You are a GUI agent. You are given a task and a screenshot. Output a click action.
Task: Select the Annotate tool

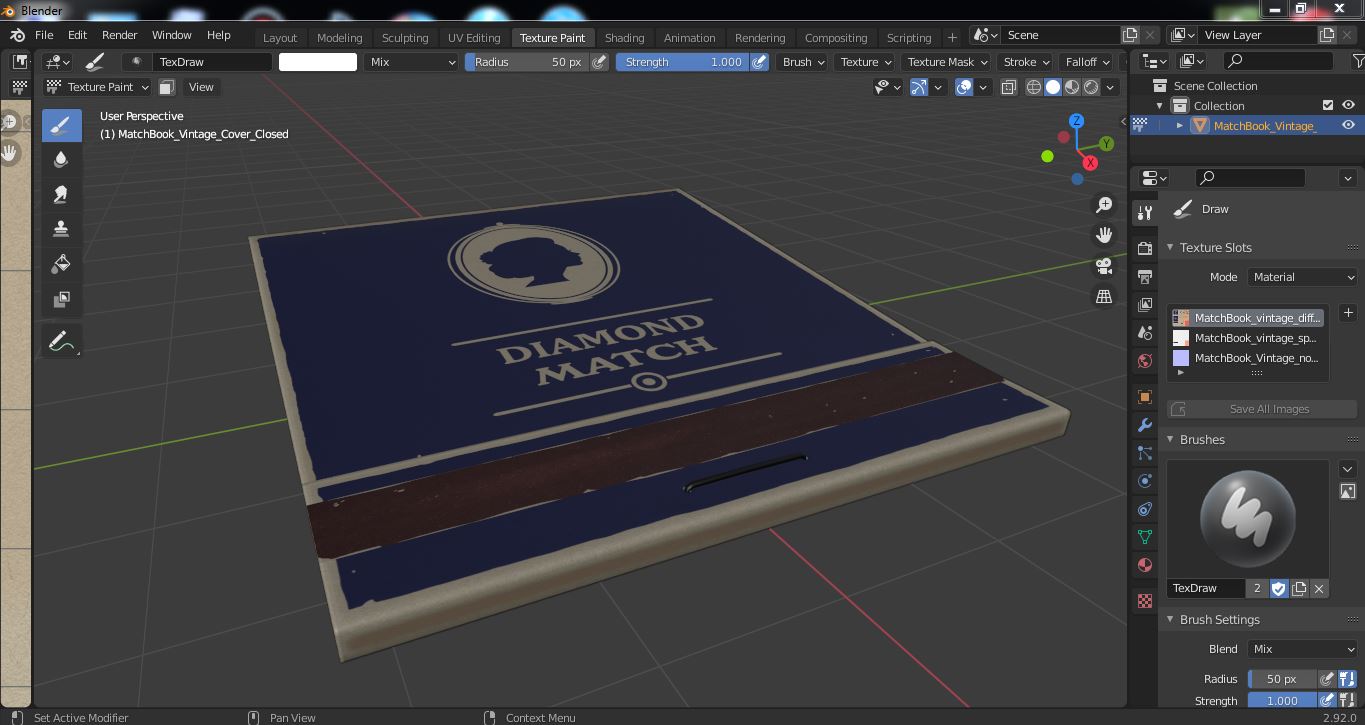tap(62, 341)
